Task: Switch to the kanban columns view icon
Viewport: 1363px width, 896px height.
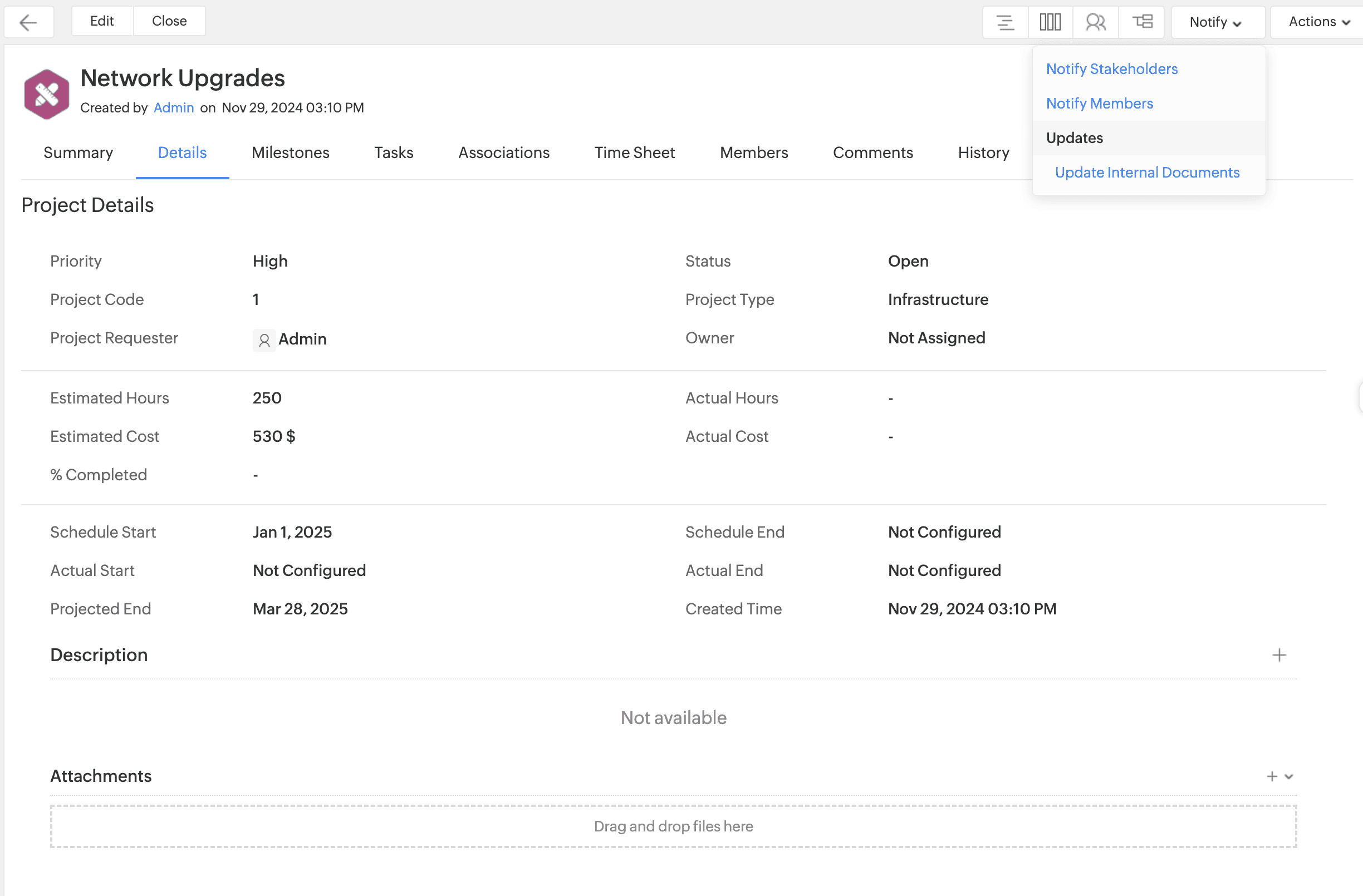Action: (x=1050, y=22)
